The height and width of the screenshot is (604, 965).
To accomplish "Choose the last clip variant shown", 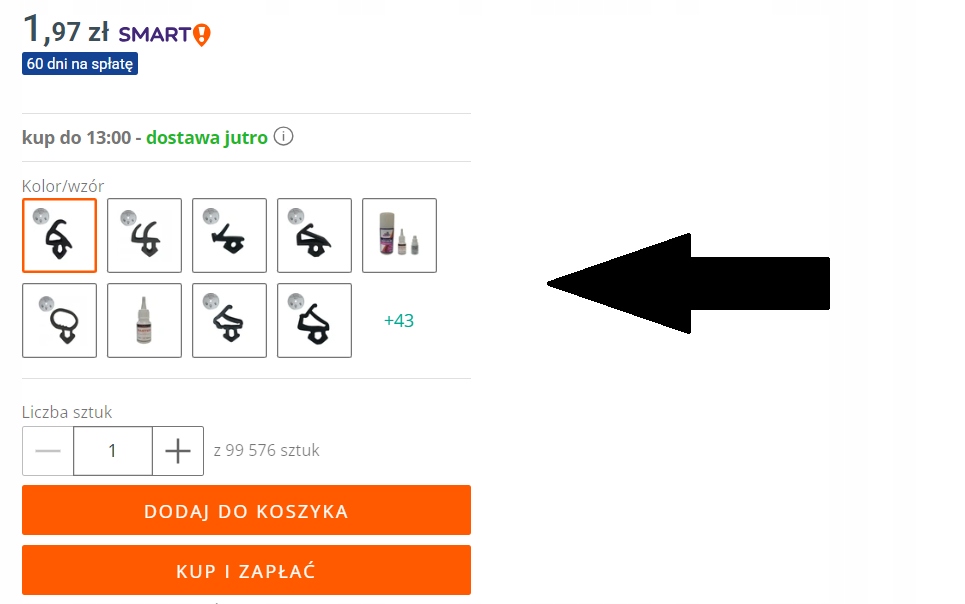I will point(314,320).
